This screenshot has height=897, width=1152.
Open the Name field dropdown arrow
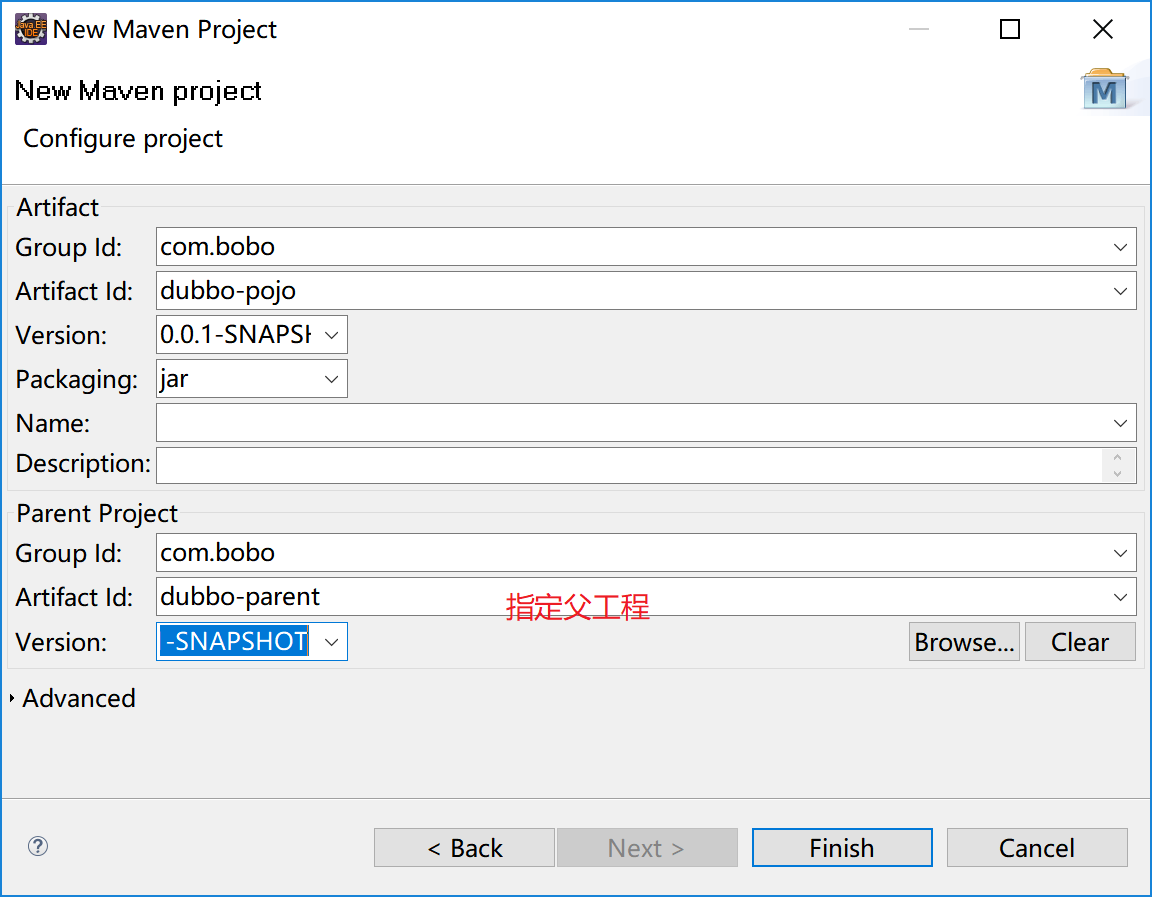(x=1120, y=423)
